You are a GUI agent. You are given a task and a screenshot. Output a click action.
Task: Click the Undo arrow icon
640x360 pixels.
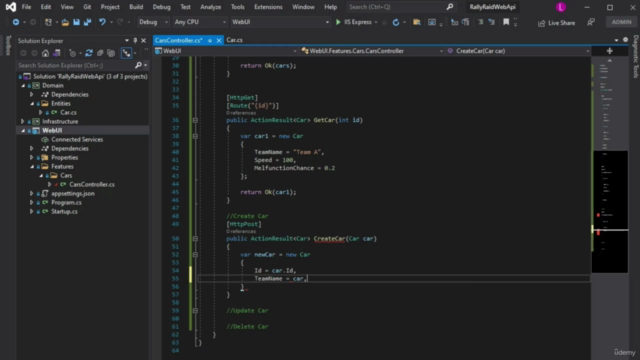coord(102,22)
